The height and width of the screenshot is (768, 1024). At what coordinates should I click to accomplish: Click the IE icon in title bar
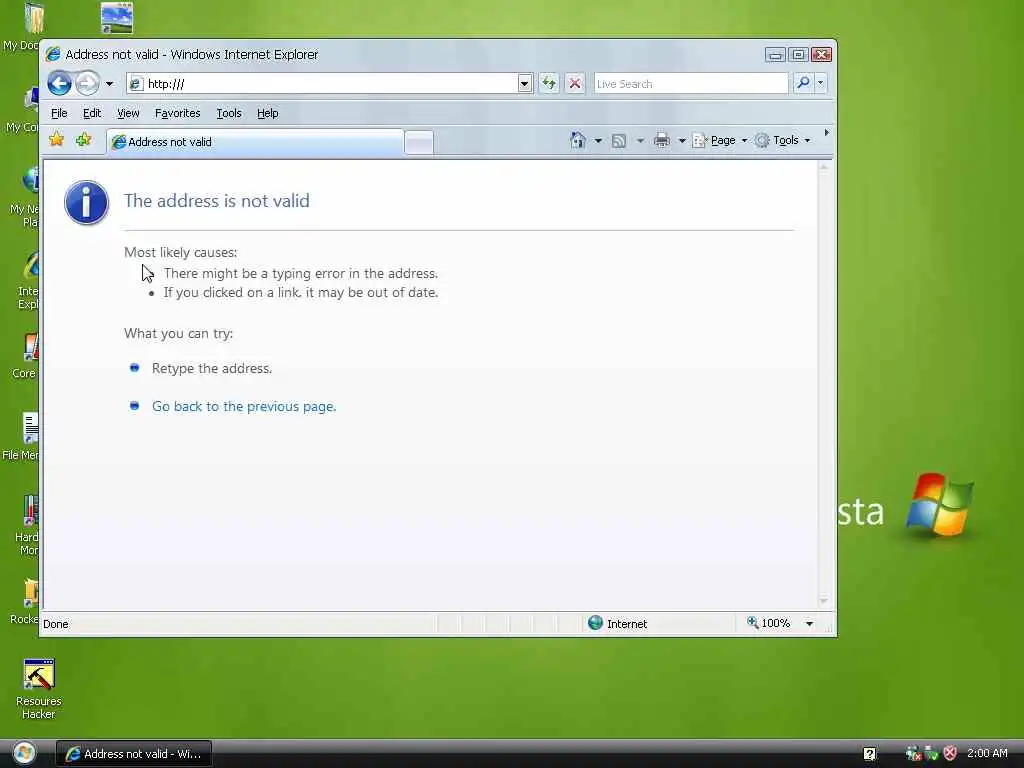53,54
